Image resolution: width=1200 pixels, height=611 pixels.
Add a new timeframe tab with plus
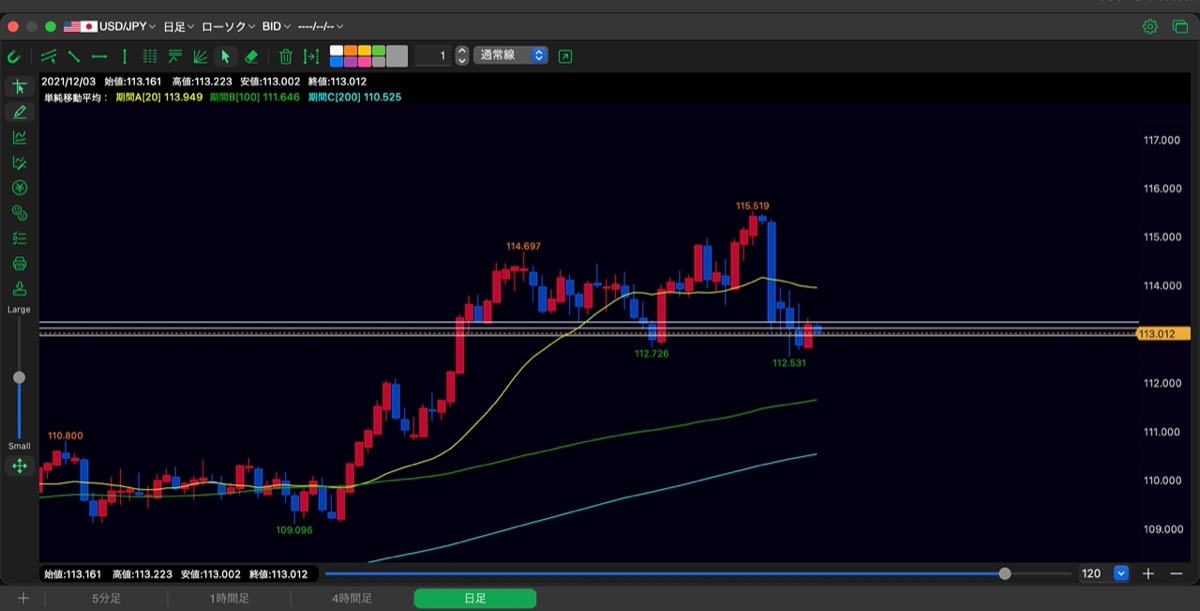(22, 598)
